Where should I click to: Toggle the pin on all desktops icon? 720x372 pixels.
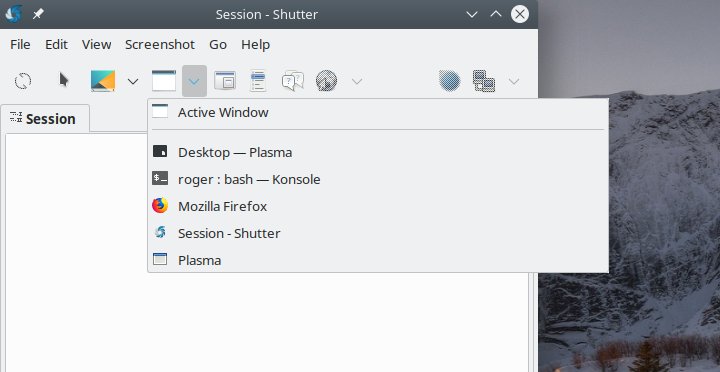point(38,14)
